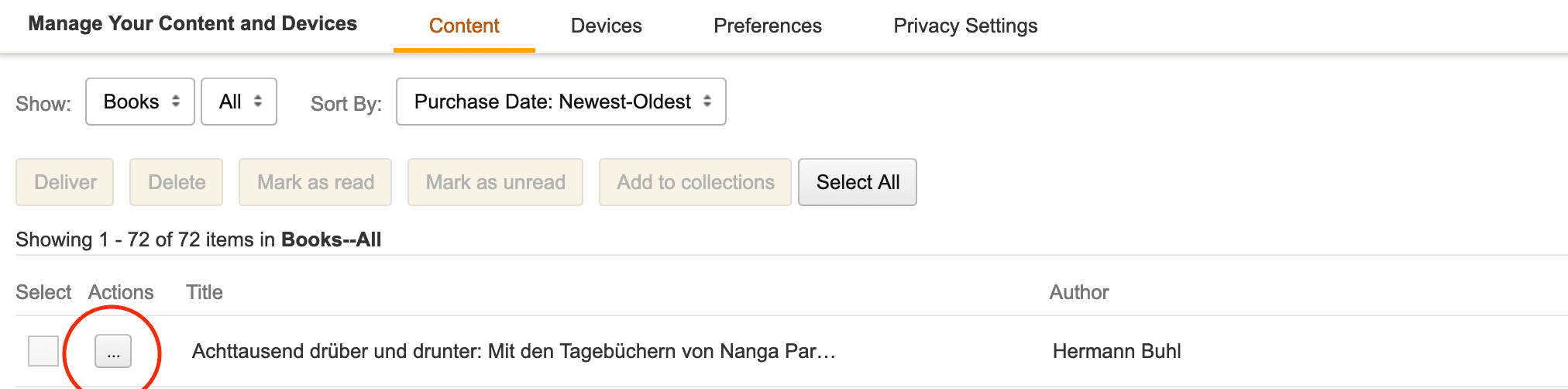
Task: Click the Achttausend drüber und drunter book title
Action: click(514, 352)
